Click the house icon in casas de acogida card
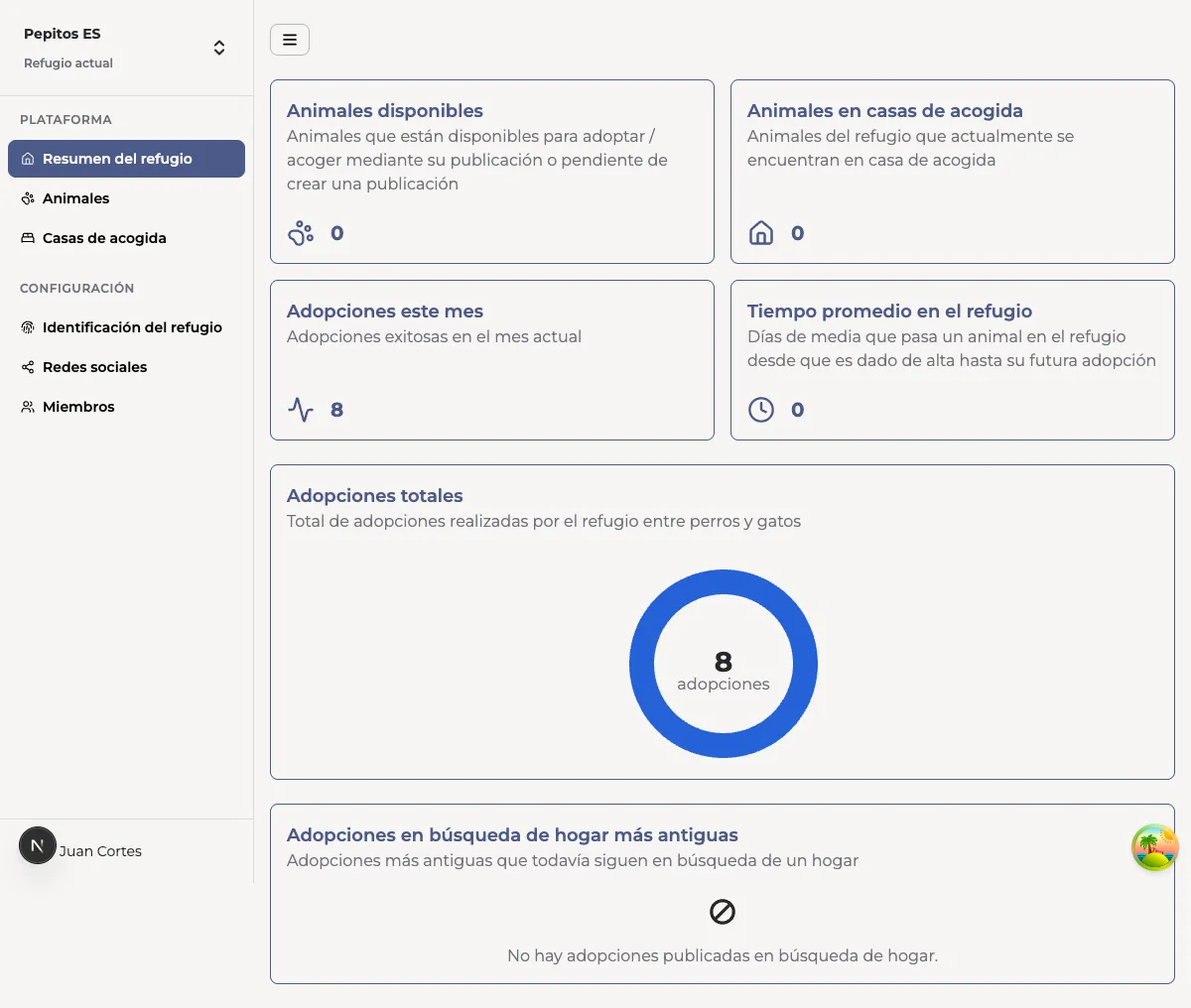 click(761, 233)
